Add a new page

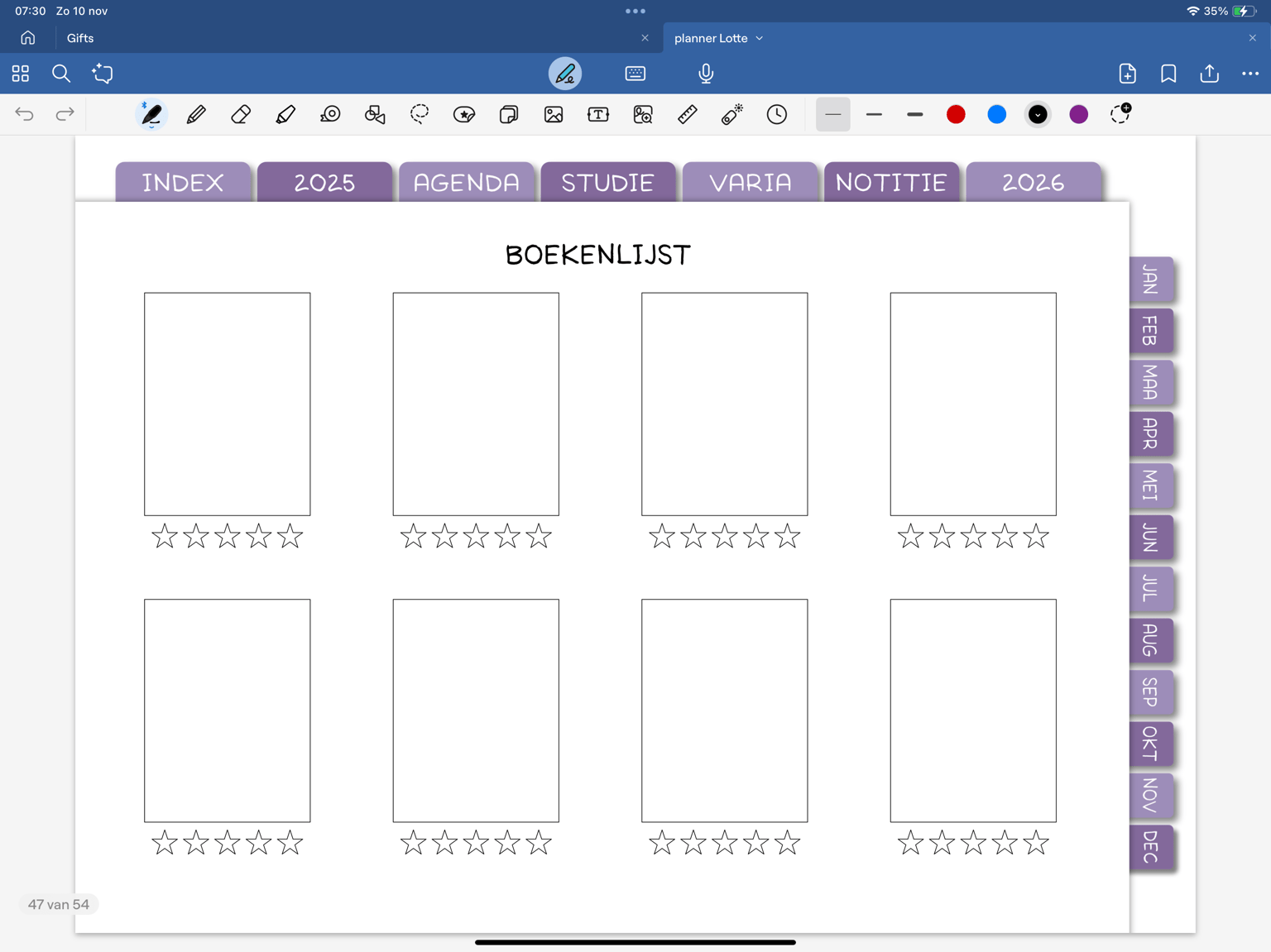click(1128, 74)
